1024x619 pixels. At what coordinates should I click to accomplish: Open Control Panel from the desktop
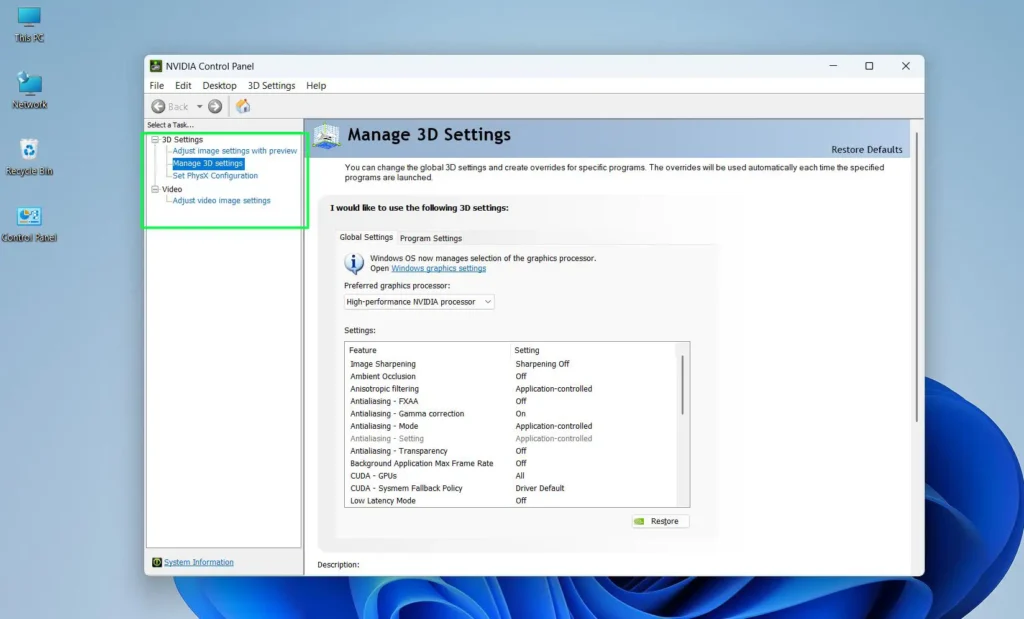pyautogui.click(x=28, y=218)
